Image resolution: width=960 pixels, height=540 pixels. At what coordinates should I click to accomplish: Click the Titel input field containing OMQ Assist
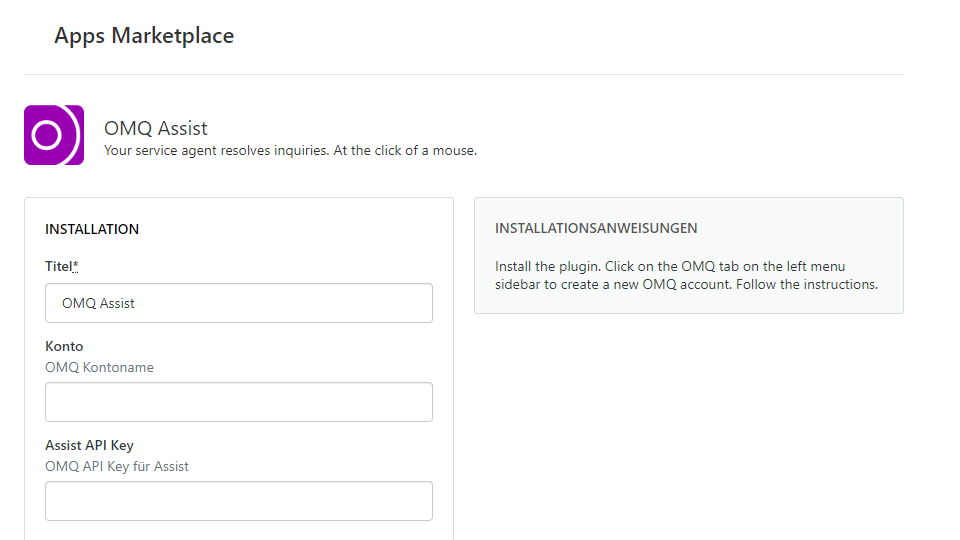[x=239, y=303]
